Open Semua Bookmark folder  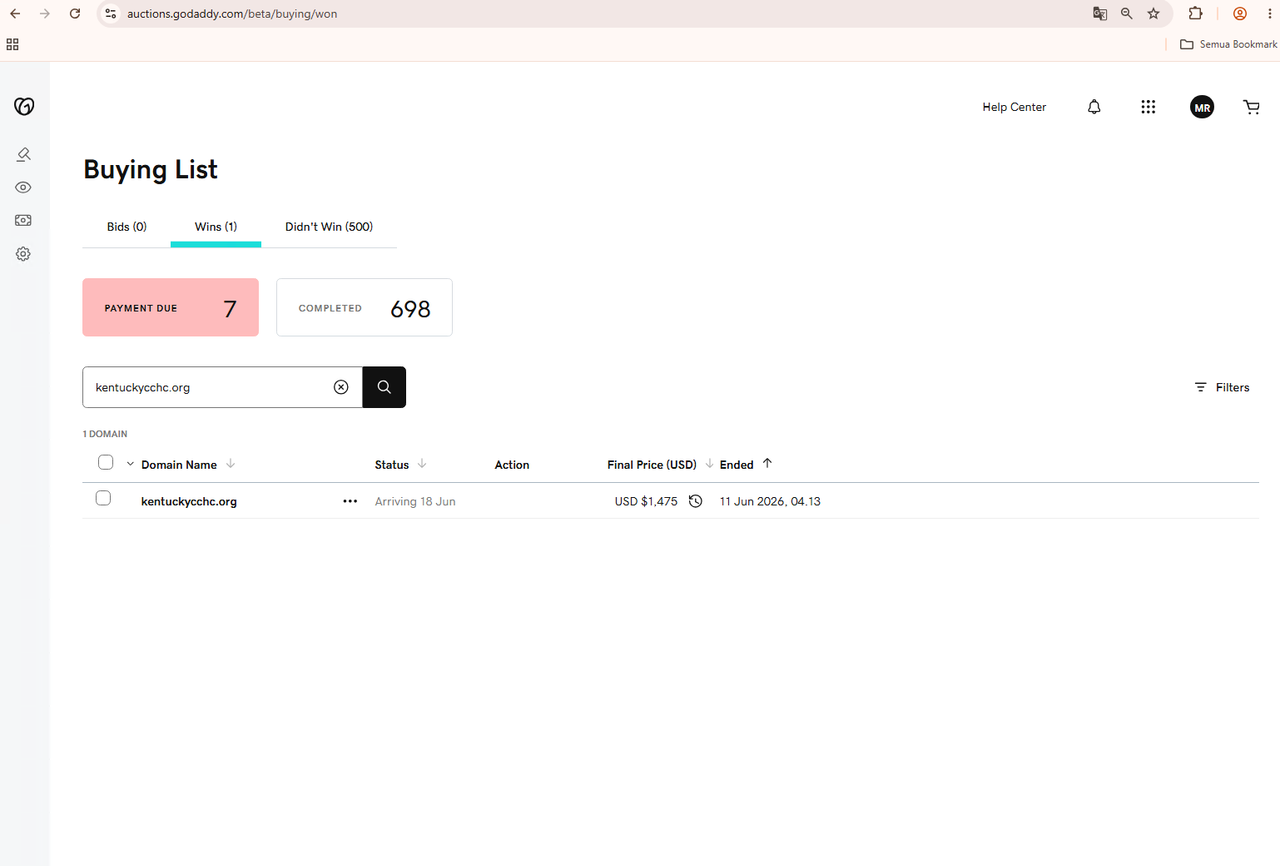click(x=1228, y=44)
